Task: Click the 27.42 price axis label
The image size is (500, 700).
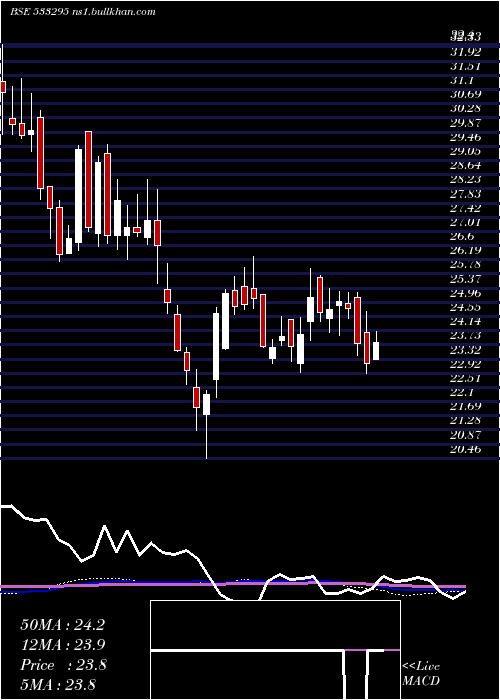Action: pyautogui.click(x=466, y=208)
